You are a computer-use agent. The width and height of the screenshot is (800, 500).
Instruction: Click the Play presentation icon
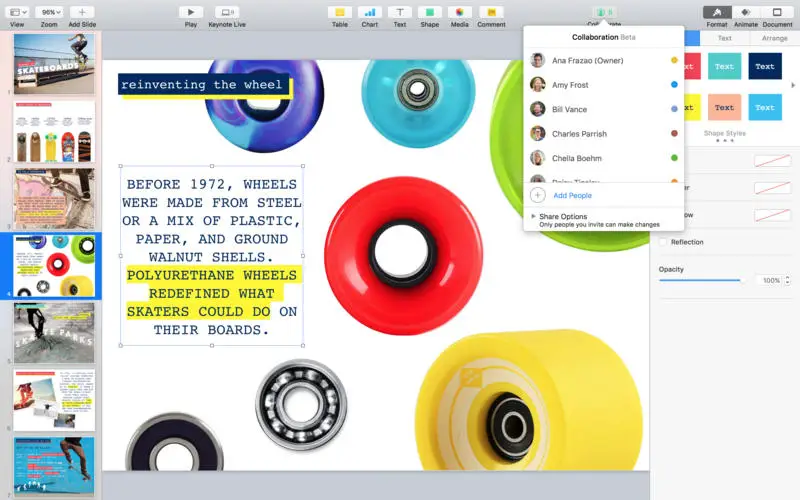coord(191,12)
